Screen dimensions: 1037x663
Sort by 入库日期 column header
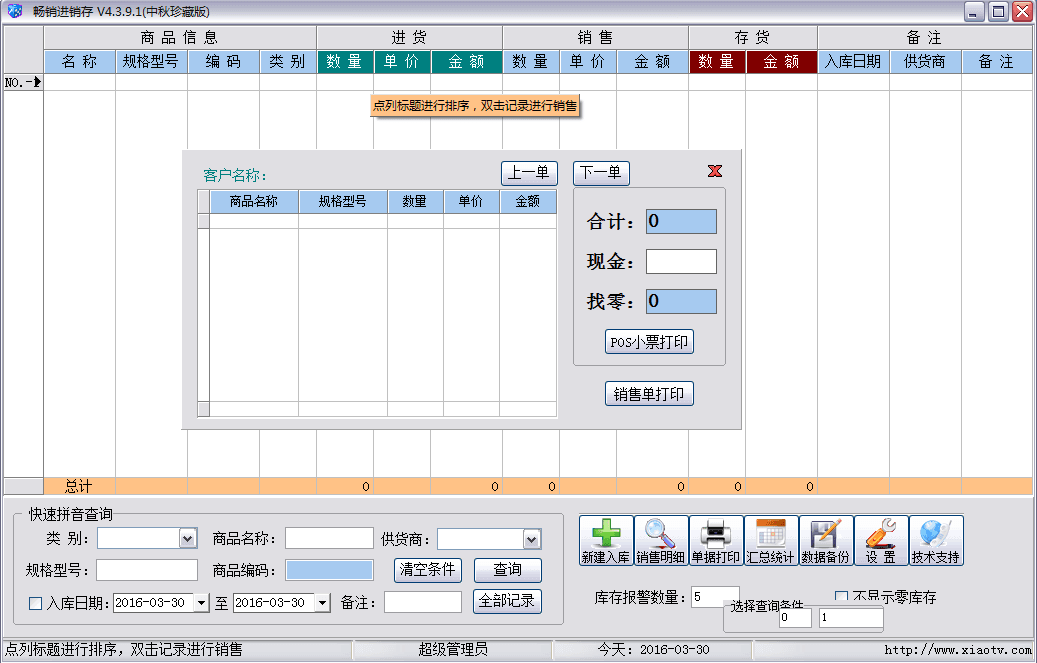point(853,62)
